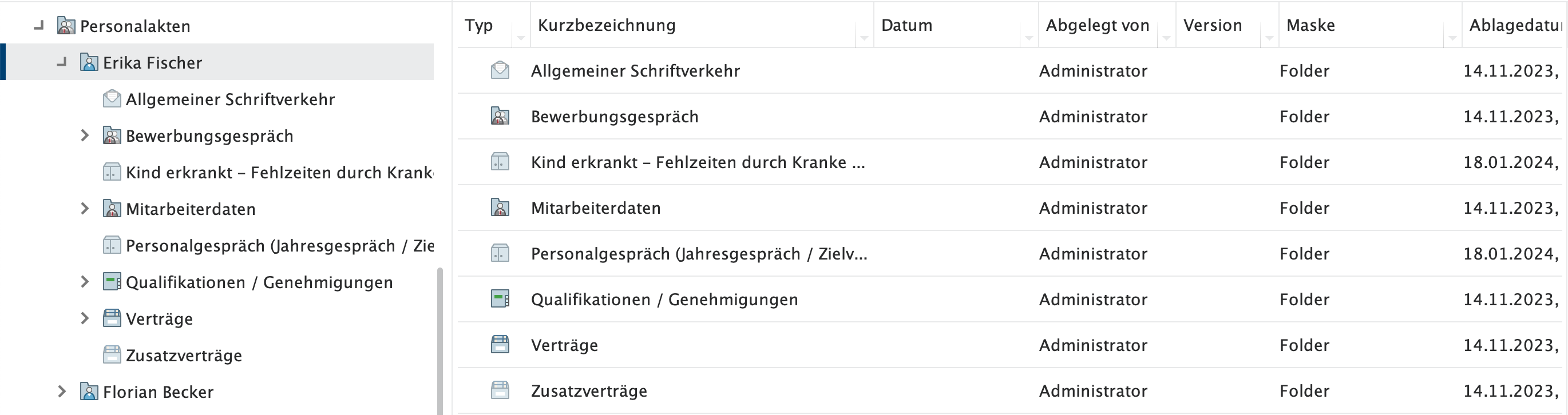Open the Kurzbezeichnung column filter dropdown
The height and width of the screenshot is (415, 1568).
(x=864, y=38)
